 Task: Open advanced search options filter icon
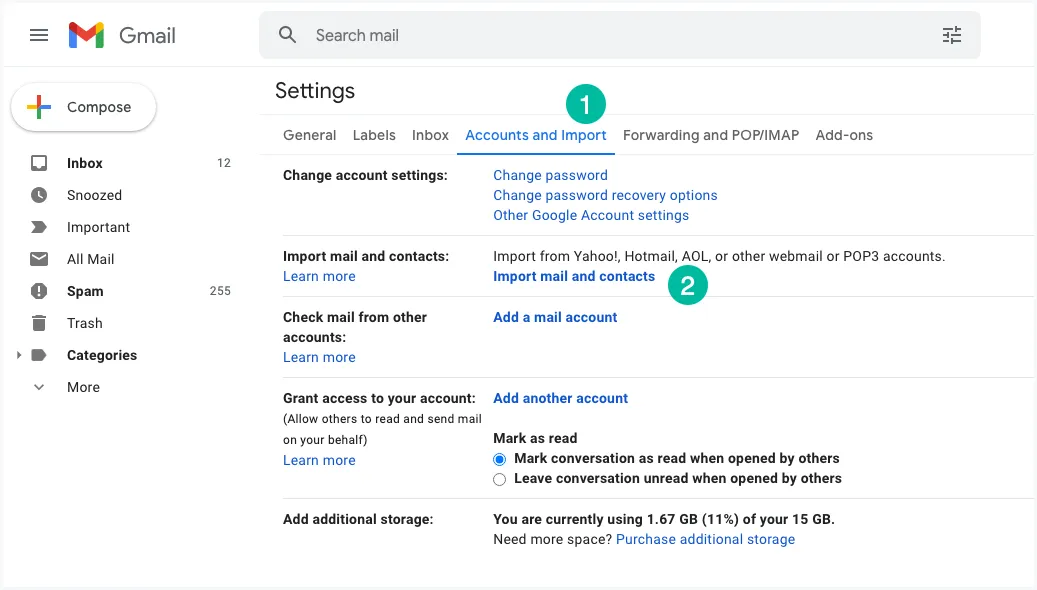pos(951,35)
